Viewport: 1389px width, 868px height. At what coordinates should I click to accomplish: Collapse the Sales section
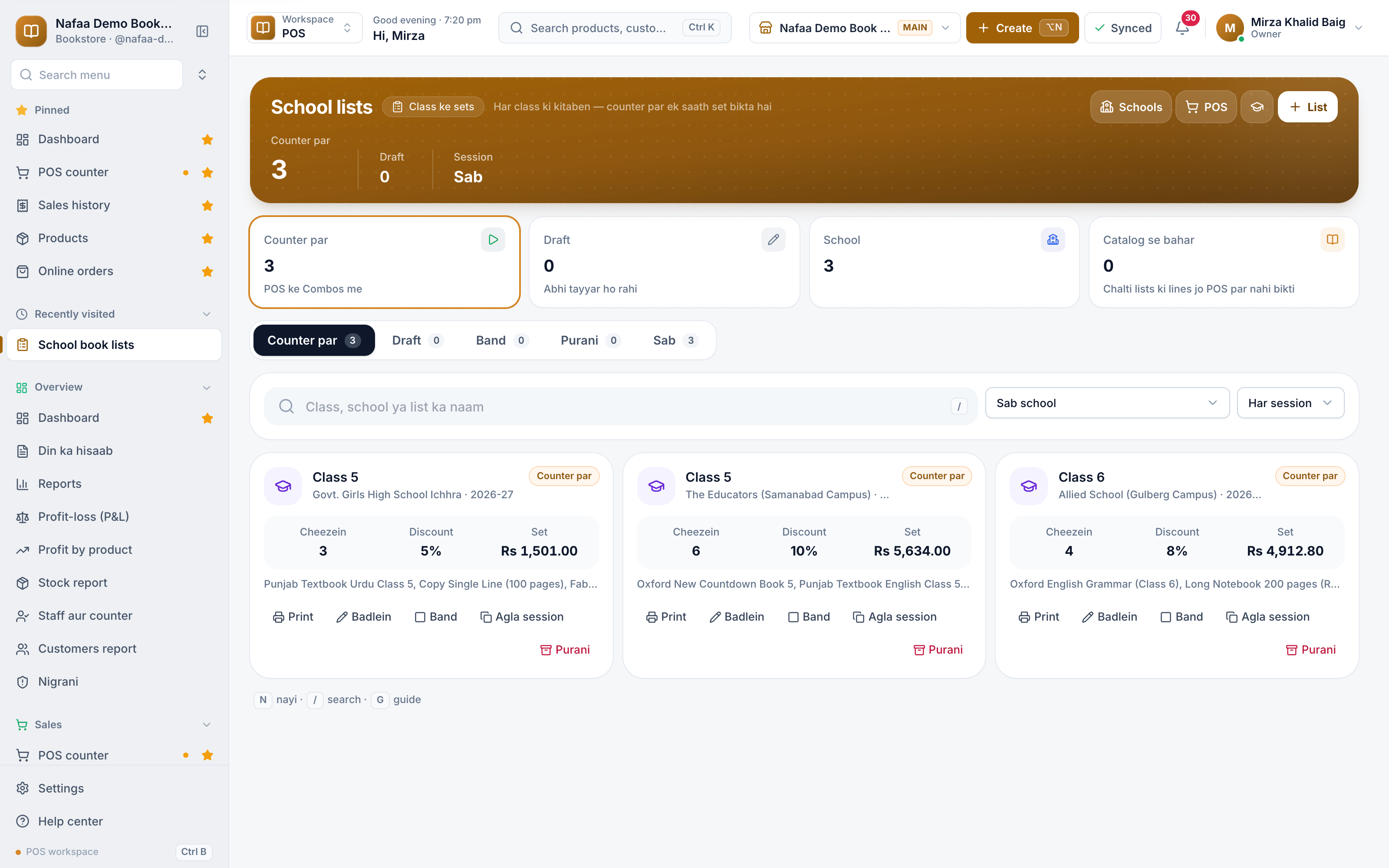(x=207, y=724)
